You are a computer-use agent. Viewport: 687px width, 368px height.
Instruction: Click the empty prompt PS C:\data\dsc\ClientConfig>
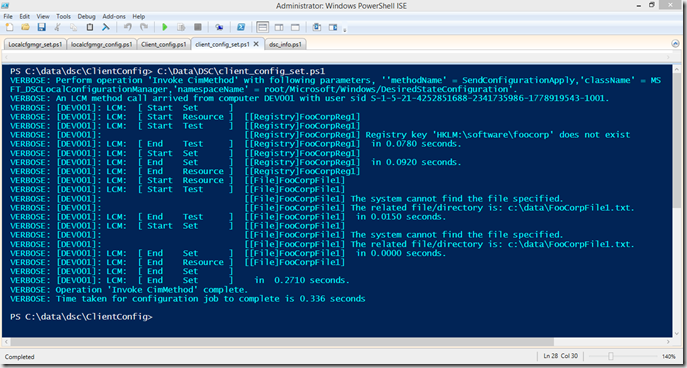(x=81, y=317)
